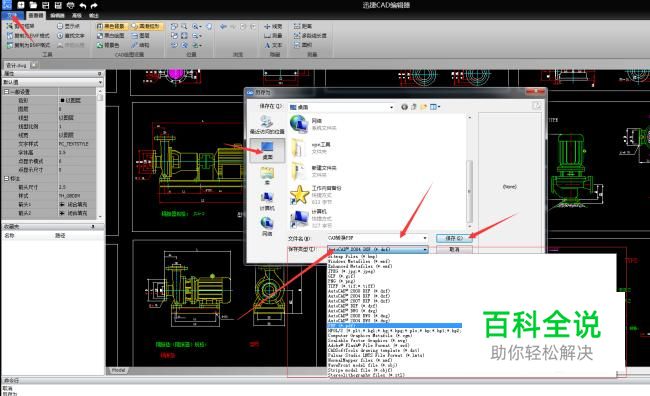Click the new folder icon in save dialog

423,107
